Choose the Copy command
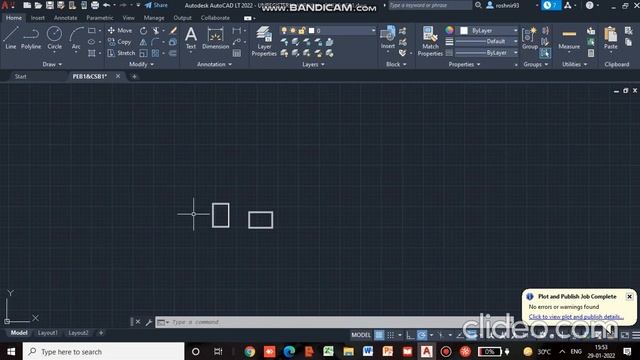The height and width of the screenshot is (360, 640). tap(119, 42)
